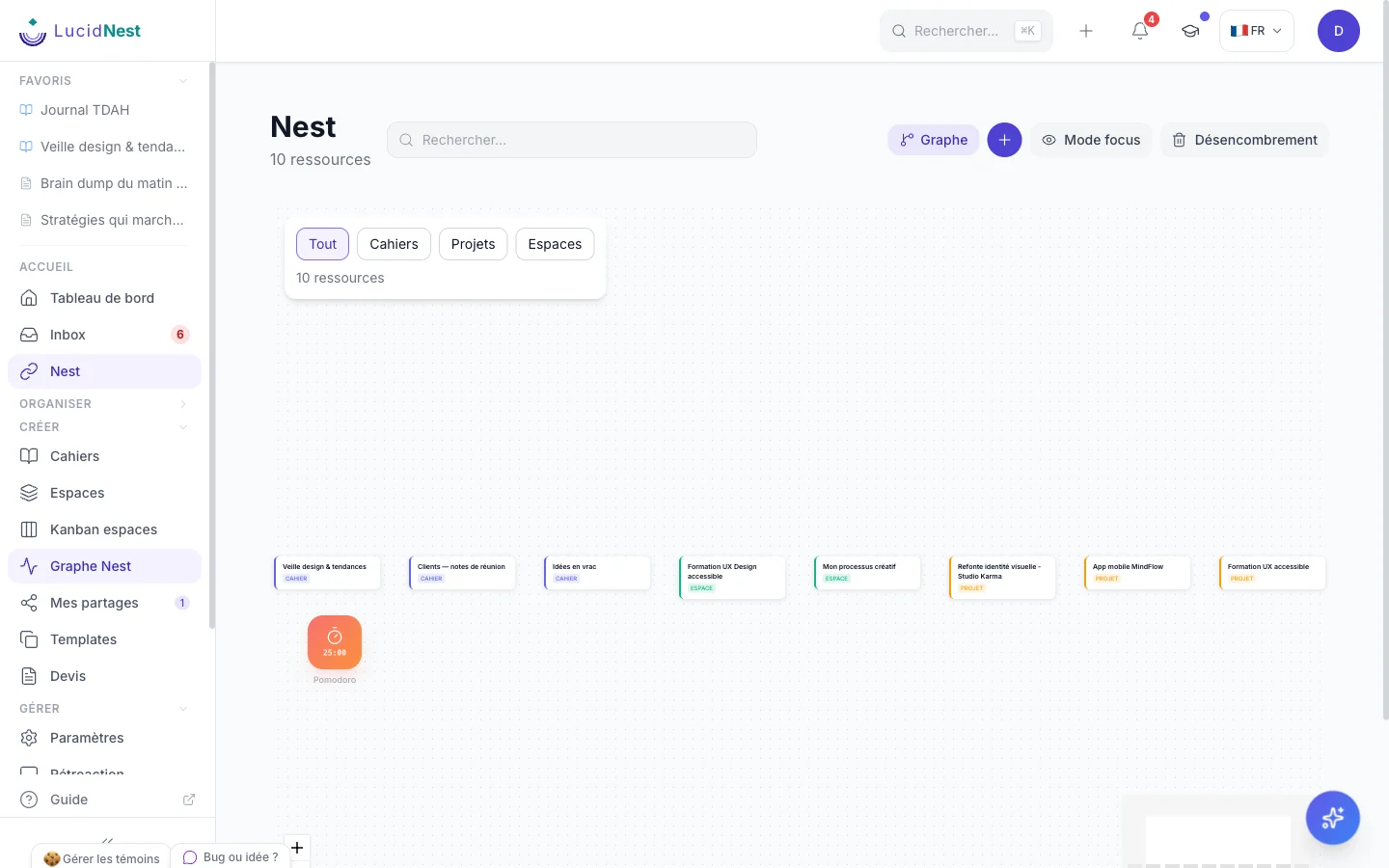The width and height of the screenshot is (1389, 868).
Task: Switch to Graphe view
Action: (x=934, y=140)
